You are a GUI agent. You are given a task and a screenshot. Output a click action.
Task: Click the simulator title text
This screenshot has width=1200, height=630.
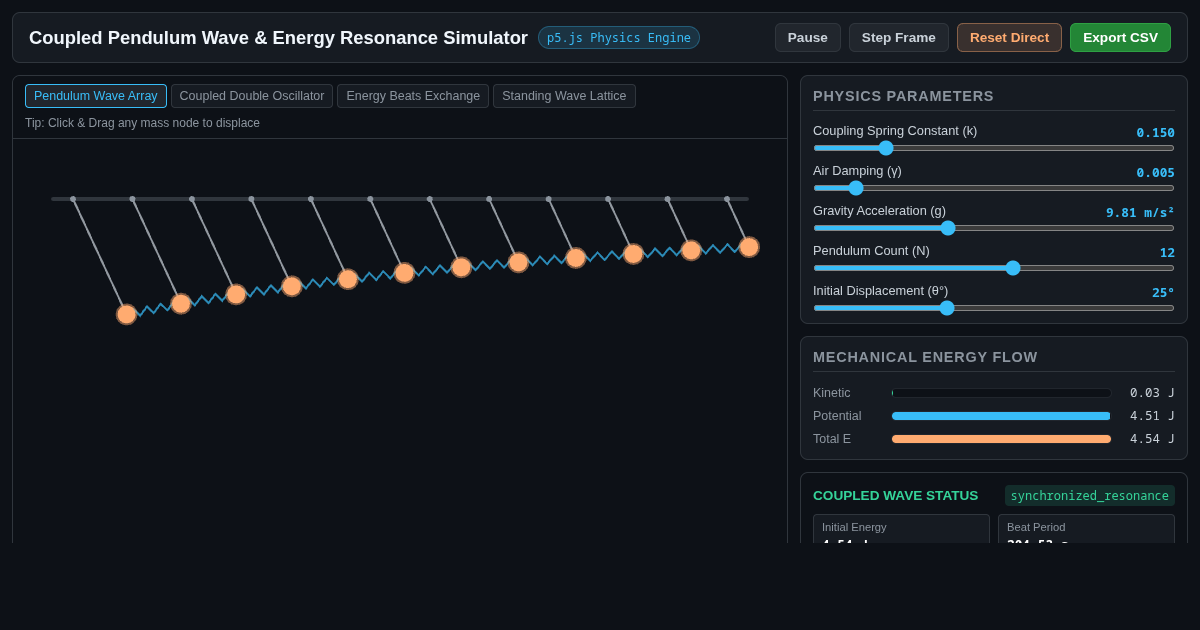click(278, 38)
